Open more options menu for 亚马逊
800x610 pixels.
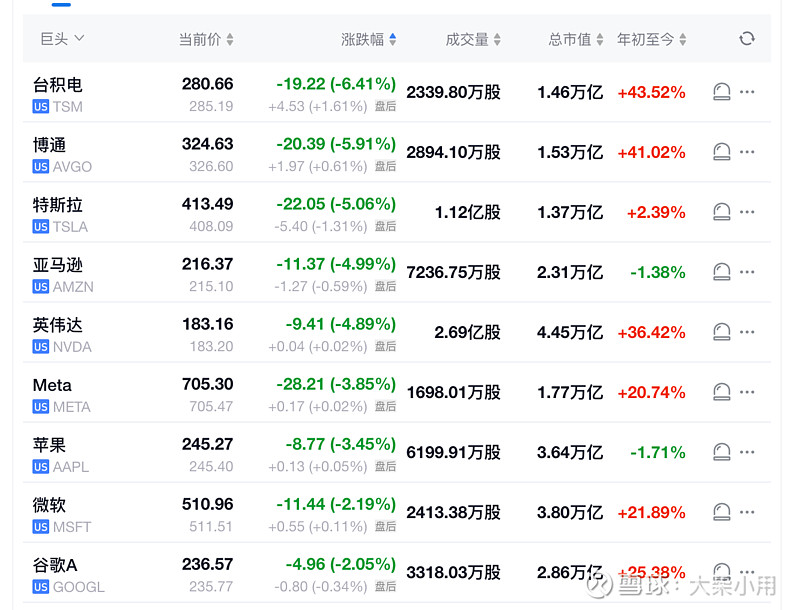[x=748, y=272]
